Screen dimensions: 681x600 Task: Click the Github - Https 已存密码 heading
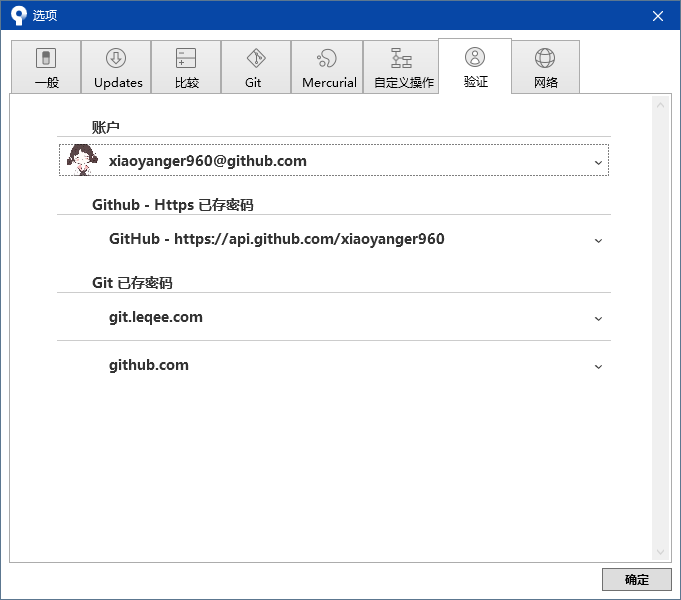coord(173,205)
